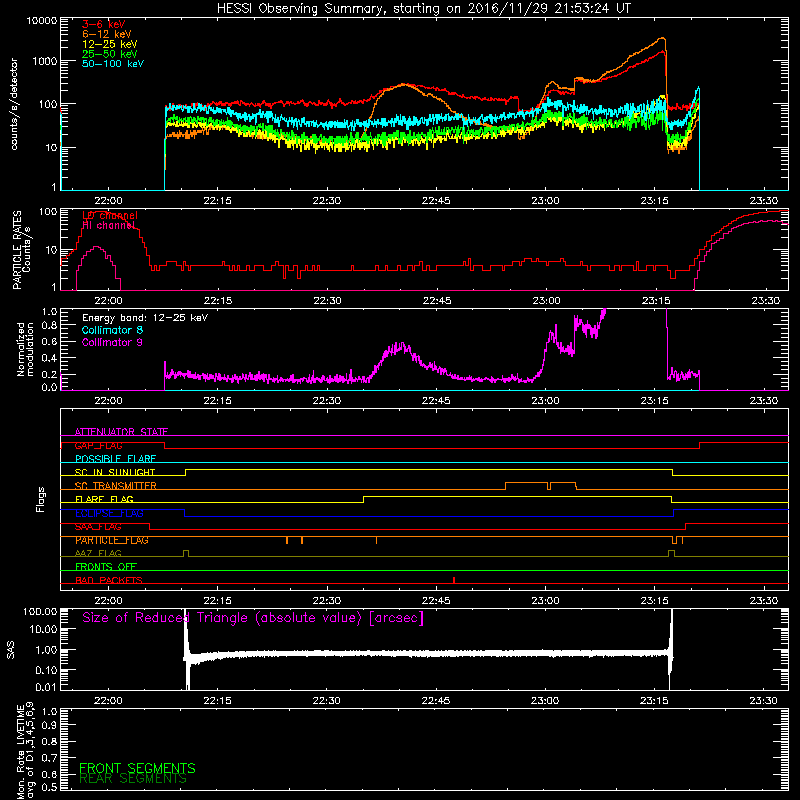Click the 22:00 tick under the count-rate panel
The image size is (800, 800).
click(x=108, y=201)
